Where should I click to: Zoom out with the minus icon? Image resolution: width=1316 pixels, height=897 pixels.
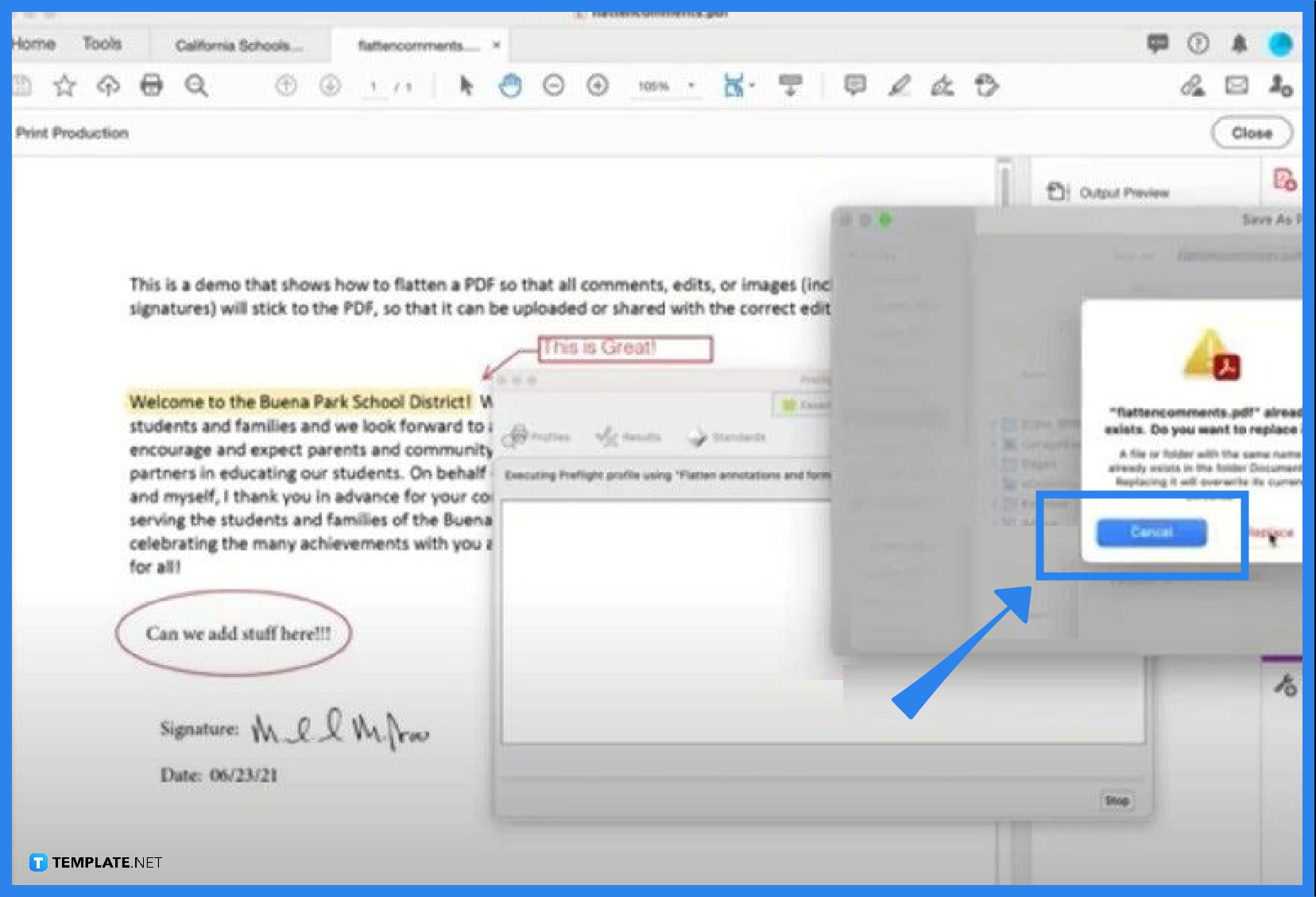pos(554,85)
